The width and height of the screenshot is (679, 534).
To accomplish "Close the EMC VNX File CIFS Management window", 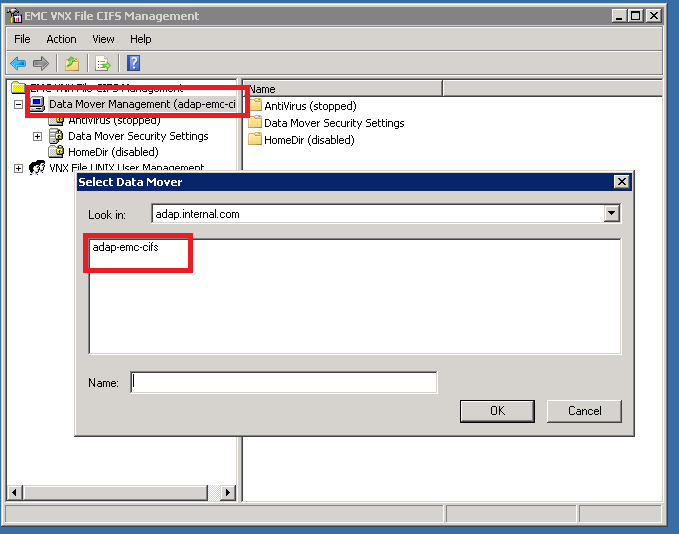I will pyautogui.click(x=654, y=16).
